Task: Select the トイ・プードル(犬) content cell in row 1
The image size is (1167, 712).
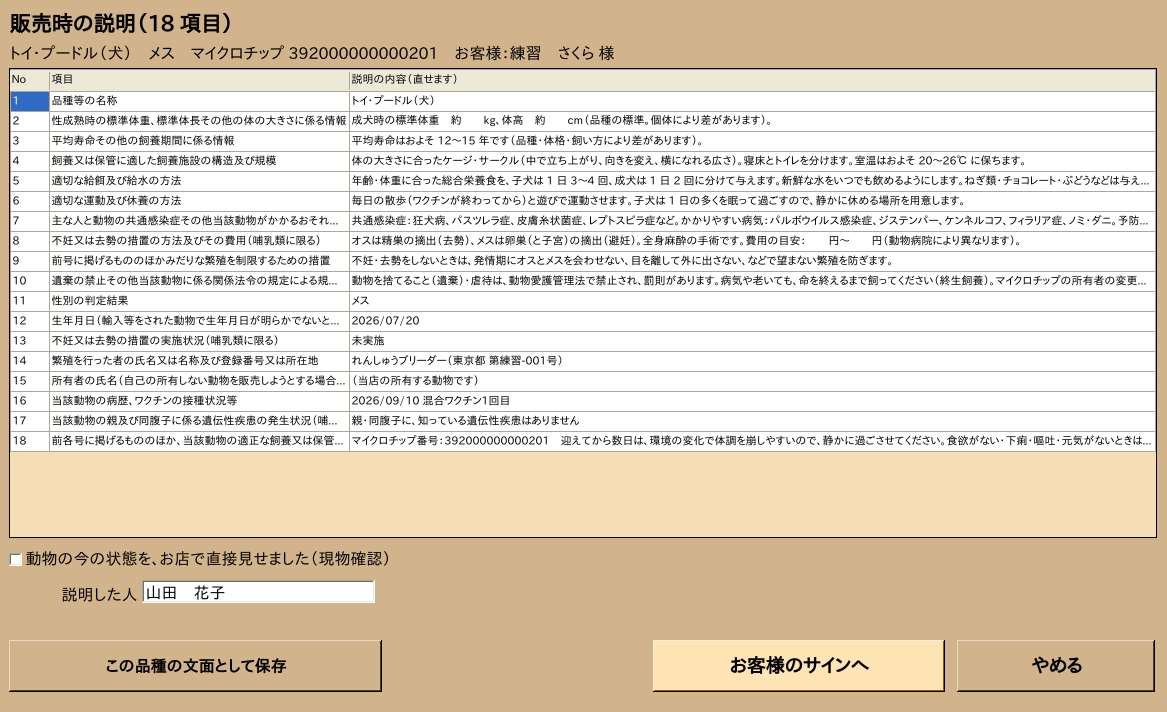Action: click(x=752, y=101)
